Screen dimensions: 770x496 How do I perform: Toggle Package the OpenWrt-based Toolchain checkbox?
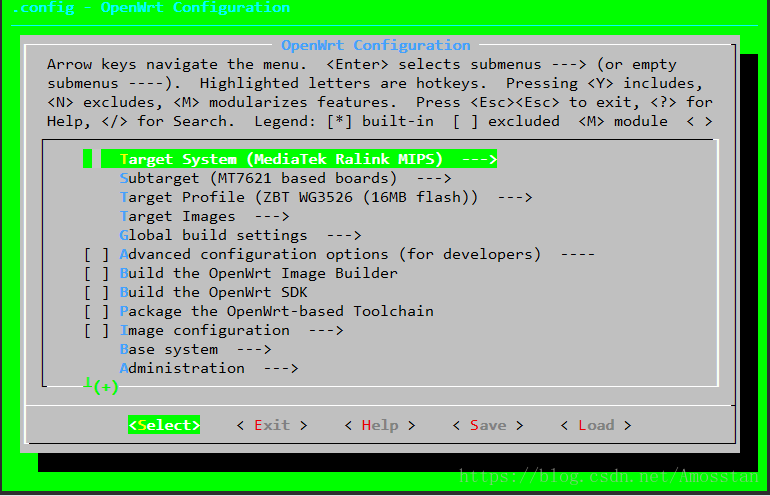pyautogui.click(x=96, y=312)
